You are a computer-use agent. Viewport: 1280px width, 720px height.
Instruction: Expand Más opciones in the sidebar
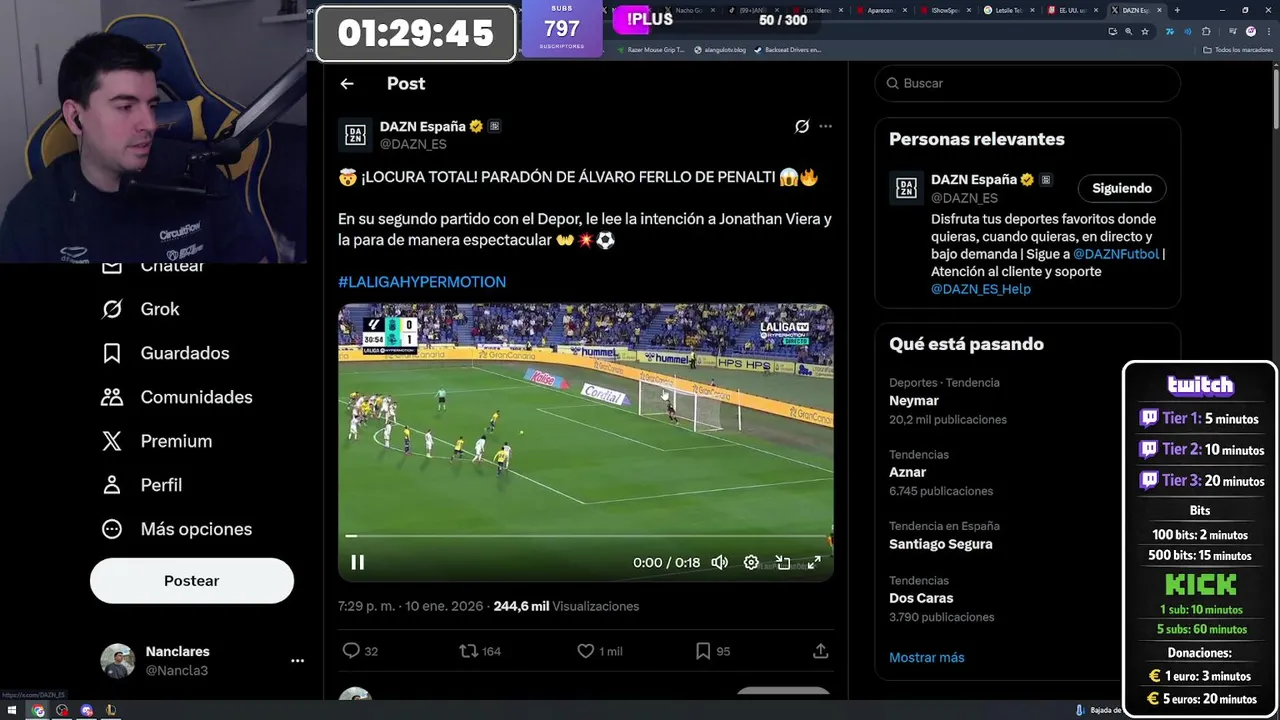coord(176,529)
